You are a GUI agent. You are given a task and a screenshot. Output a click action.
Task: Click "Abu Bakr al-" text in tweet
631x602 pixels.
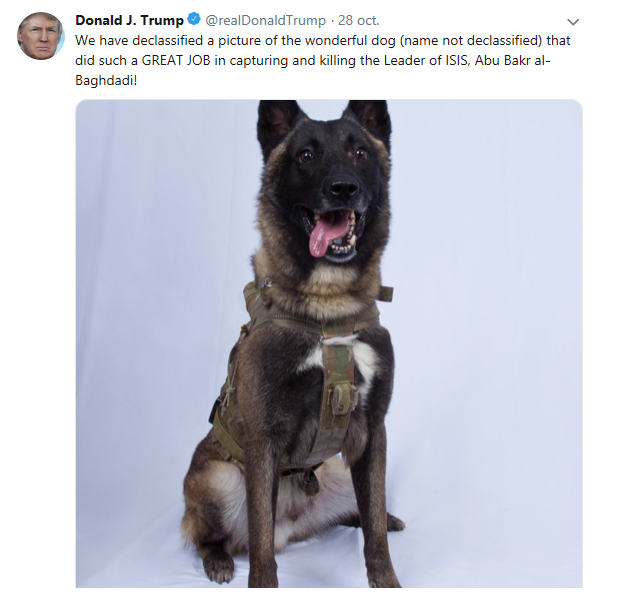click(513, 60)
